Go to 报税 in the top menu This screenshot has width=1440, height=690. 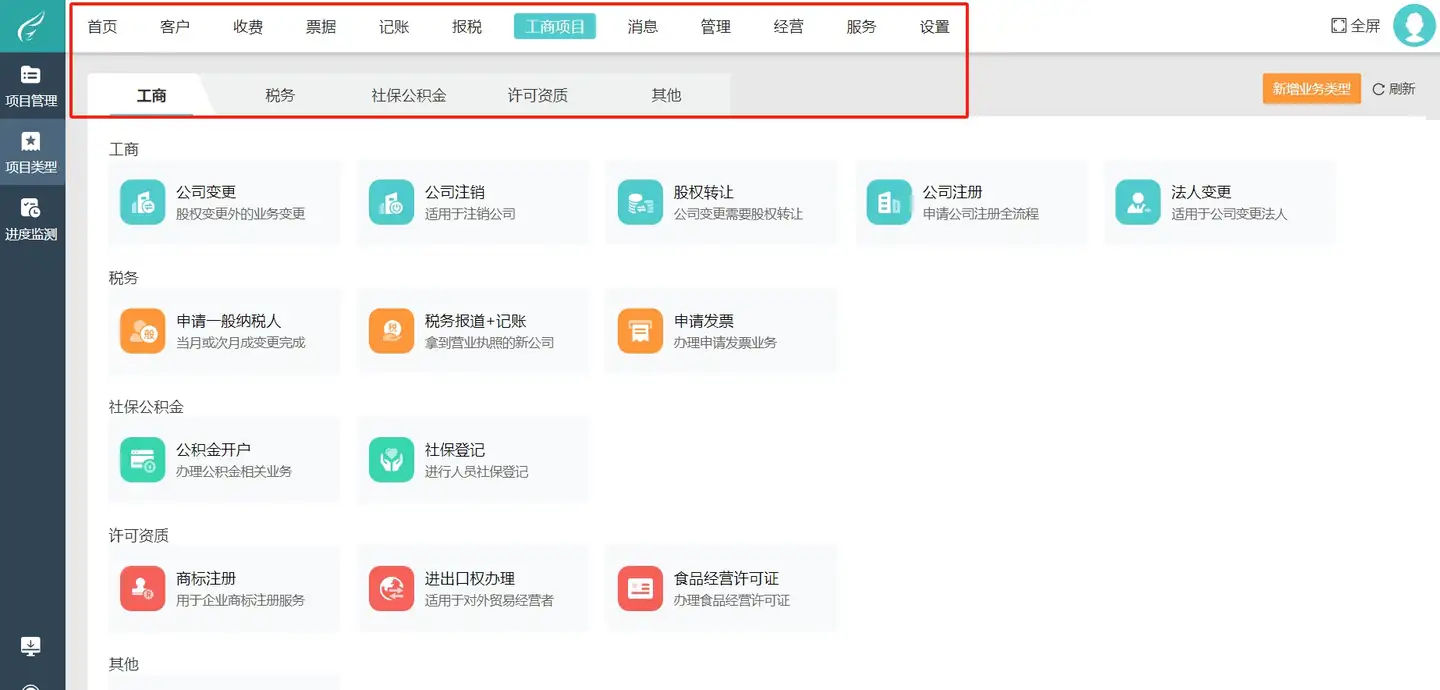(x=467, y=27)
